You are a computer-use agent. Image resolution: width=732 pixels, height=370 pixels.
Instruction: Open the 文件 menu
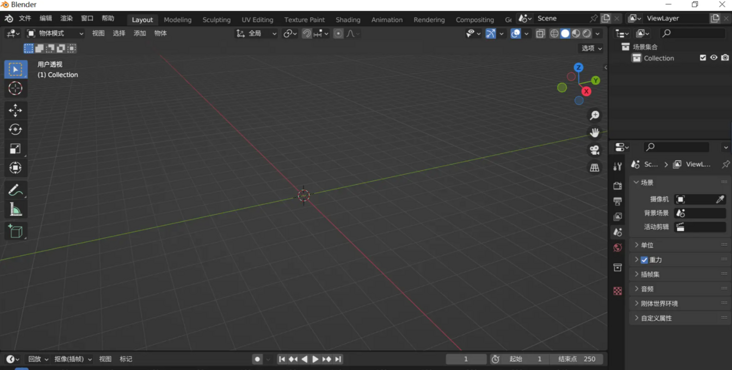pos(25,18)
